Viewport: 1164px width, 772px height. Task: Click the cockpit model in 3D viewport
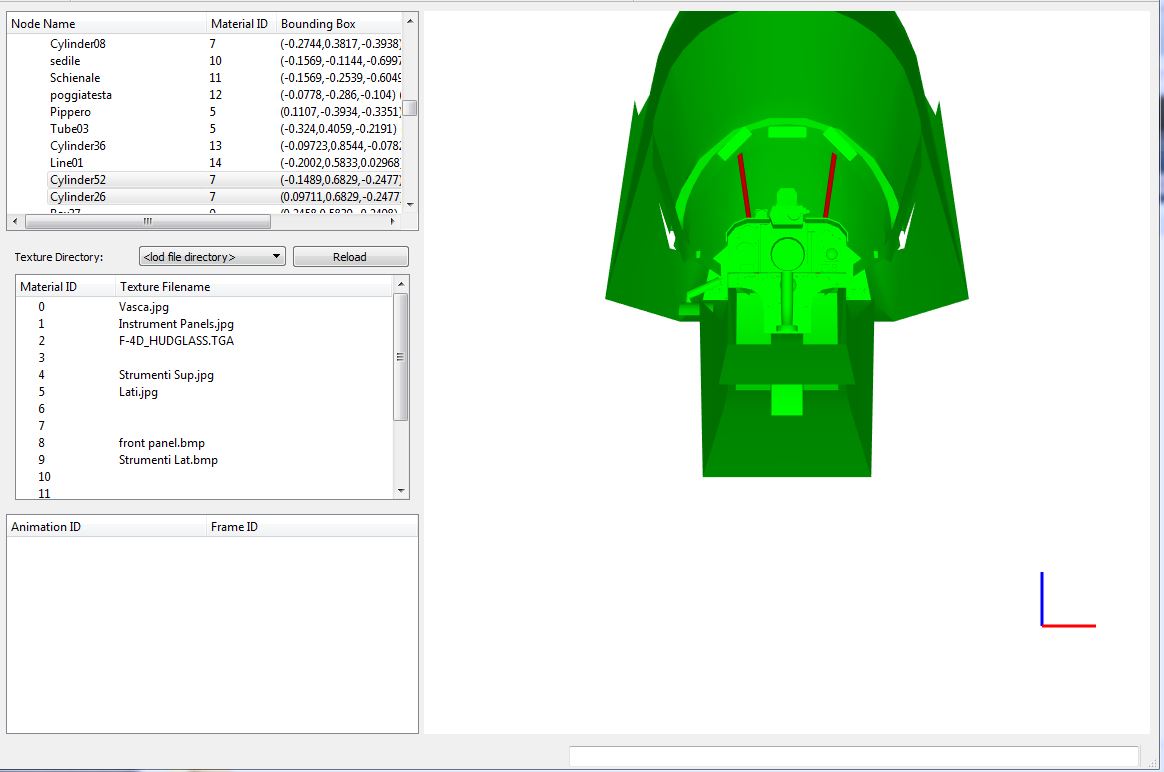click(x=787, y=245)
